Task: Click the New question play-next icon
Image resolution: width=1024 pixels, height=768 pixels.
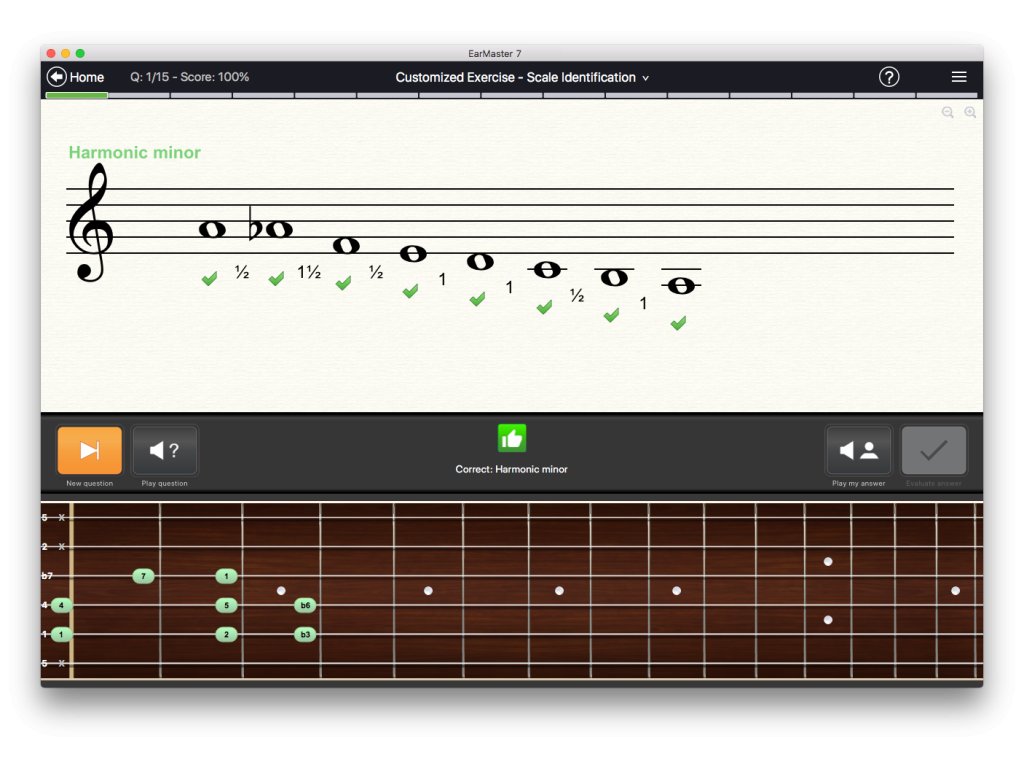Action: pos(89,451)
